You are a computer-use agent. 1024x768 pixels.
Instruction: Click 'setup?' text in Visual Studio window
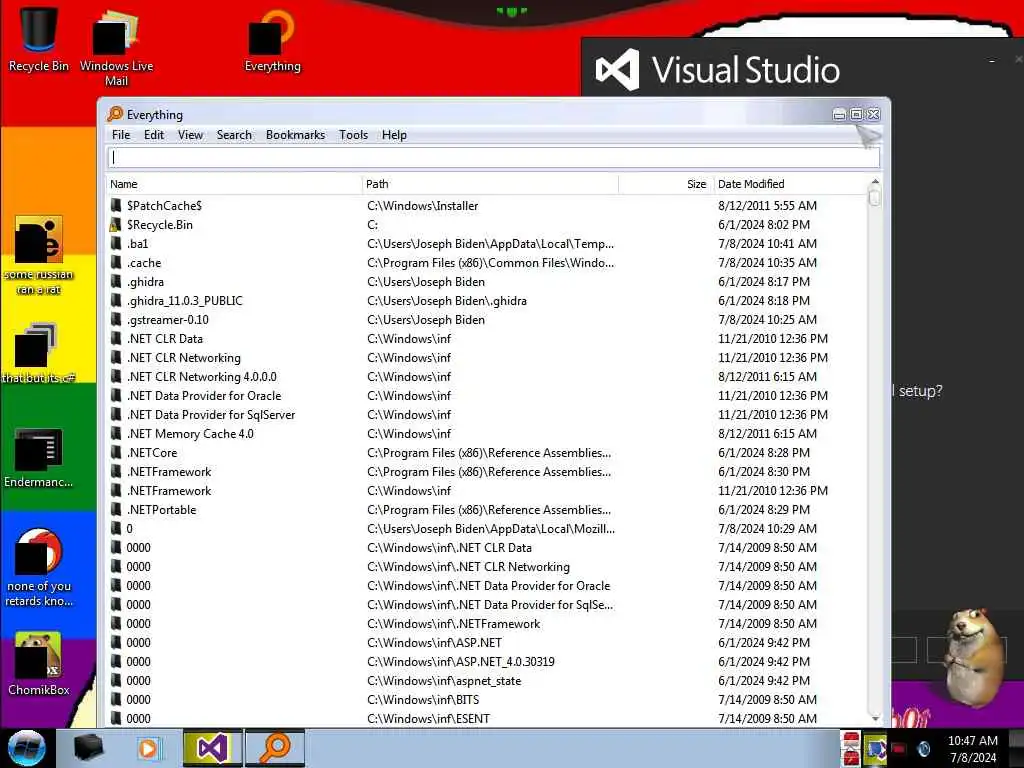tap(920, 391)
